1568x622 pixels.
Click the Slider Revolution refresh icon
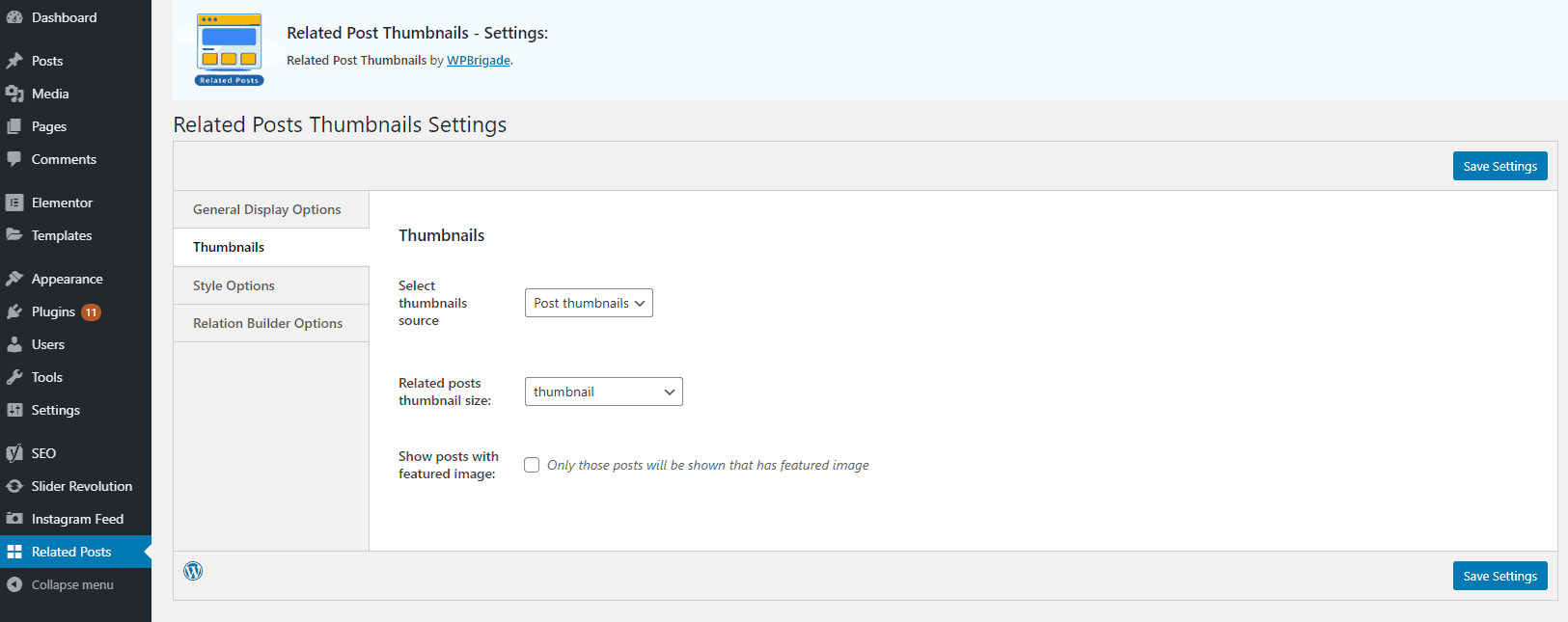point(14,486)
